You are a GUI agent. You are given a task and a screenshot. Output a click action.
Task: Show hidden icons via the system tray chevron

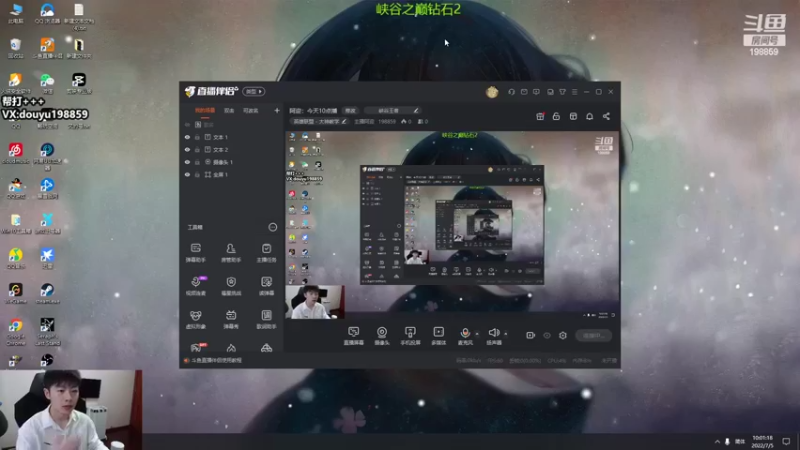coord(717,442)
